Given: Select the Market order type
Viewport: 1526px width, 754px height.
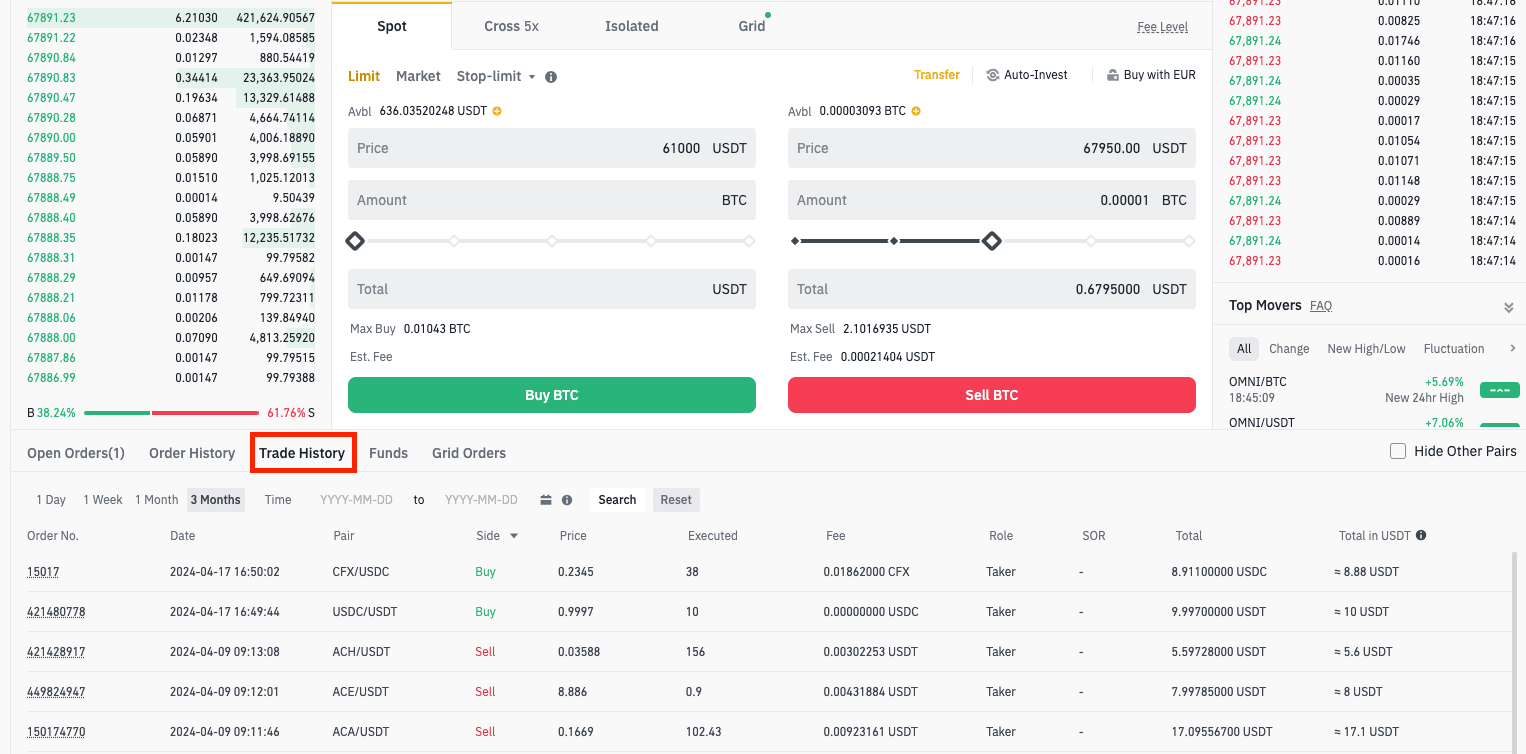Looking at the screenshot, I should (418, 76).
